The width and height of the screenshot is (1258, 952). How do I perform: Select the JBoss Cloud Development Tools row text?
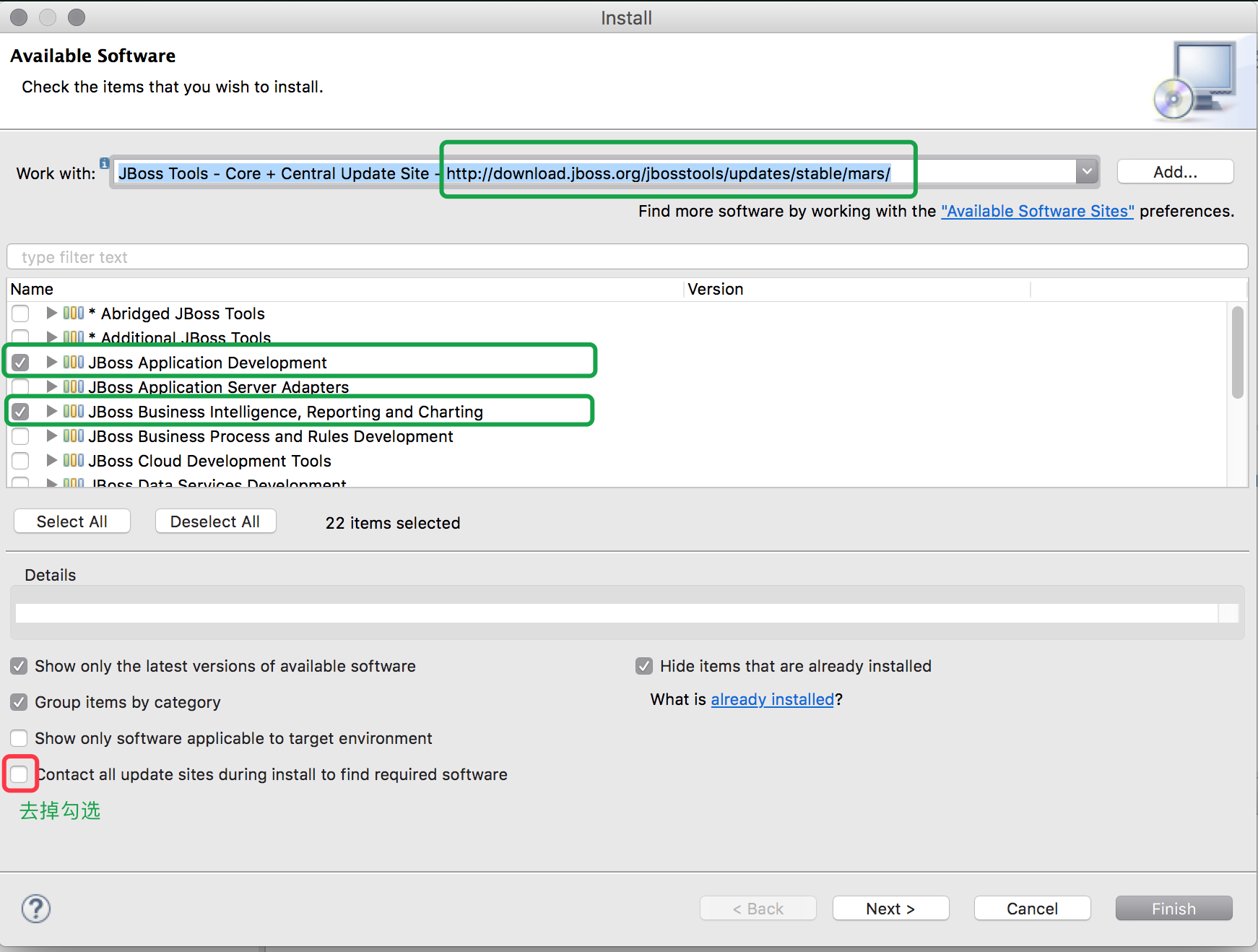(209, 461)
